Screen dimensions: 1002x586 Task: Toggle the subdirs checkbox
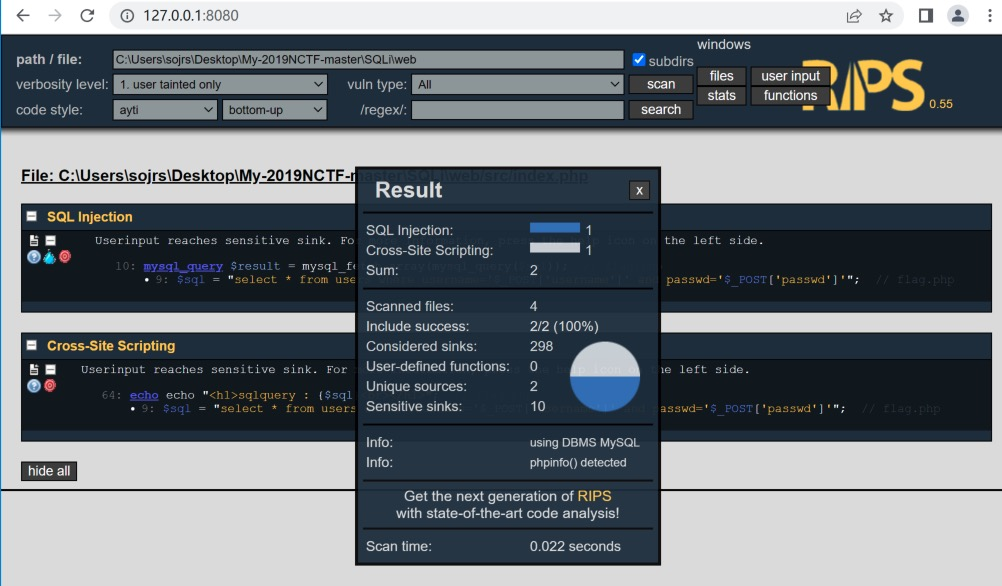[638, 59]
